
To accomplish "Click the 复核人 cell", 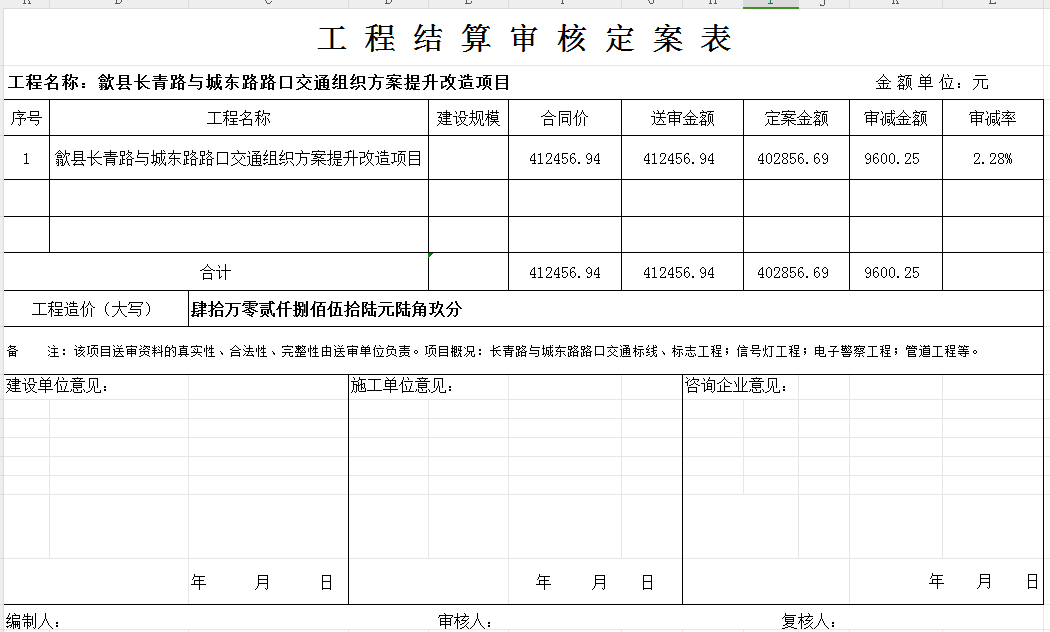I will [808, 621].
